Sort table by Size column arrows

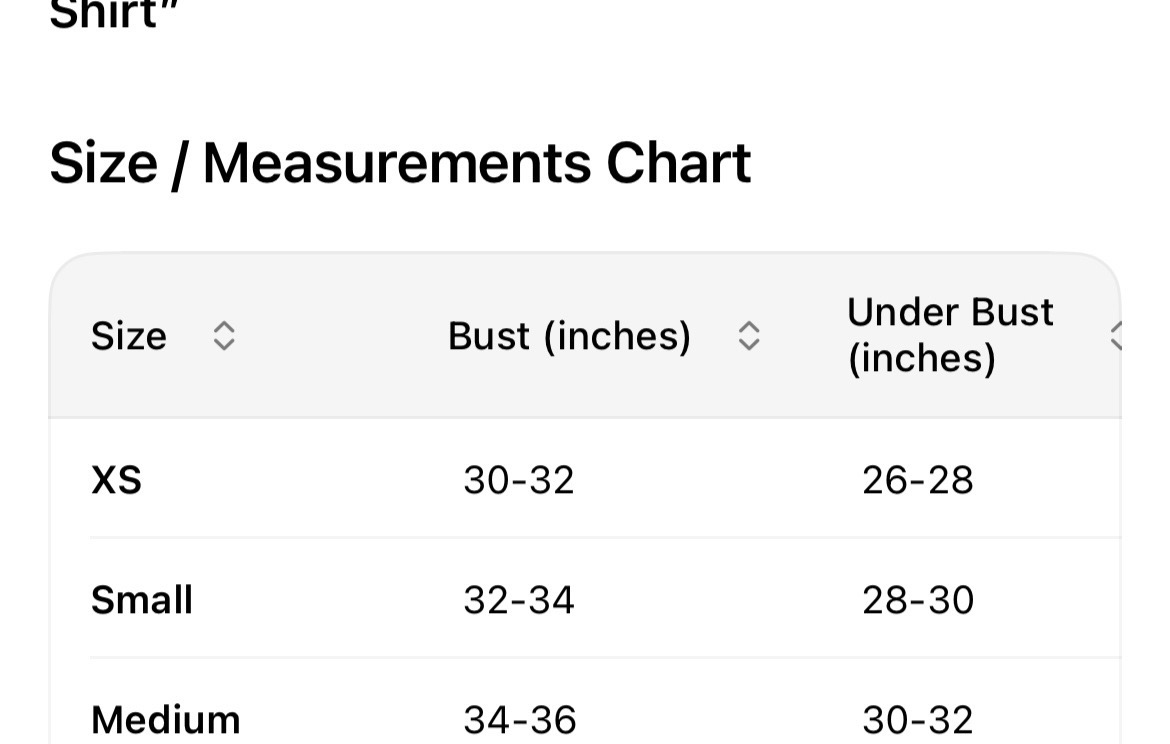224,336
